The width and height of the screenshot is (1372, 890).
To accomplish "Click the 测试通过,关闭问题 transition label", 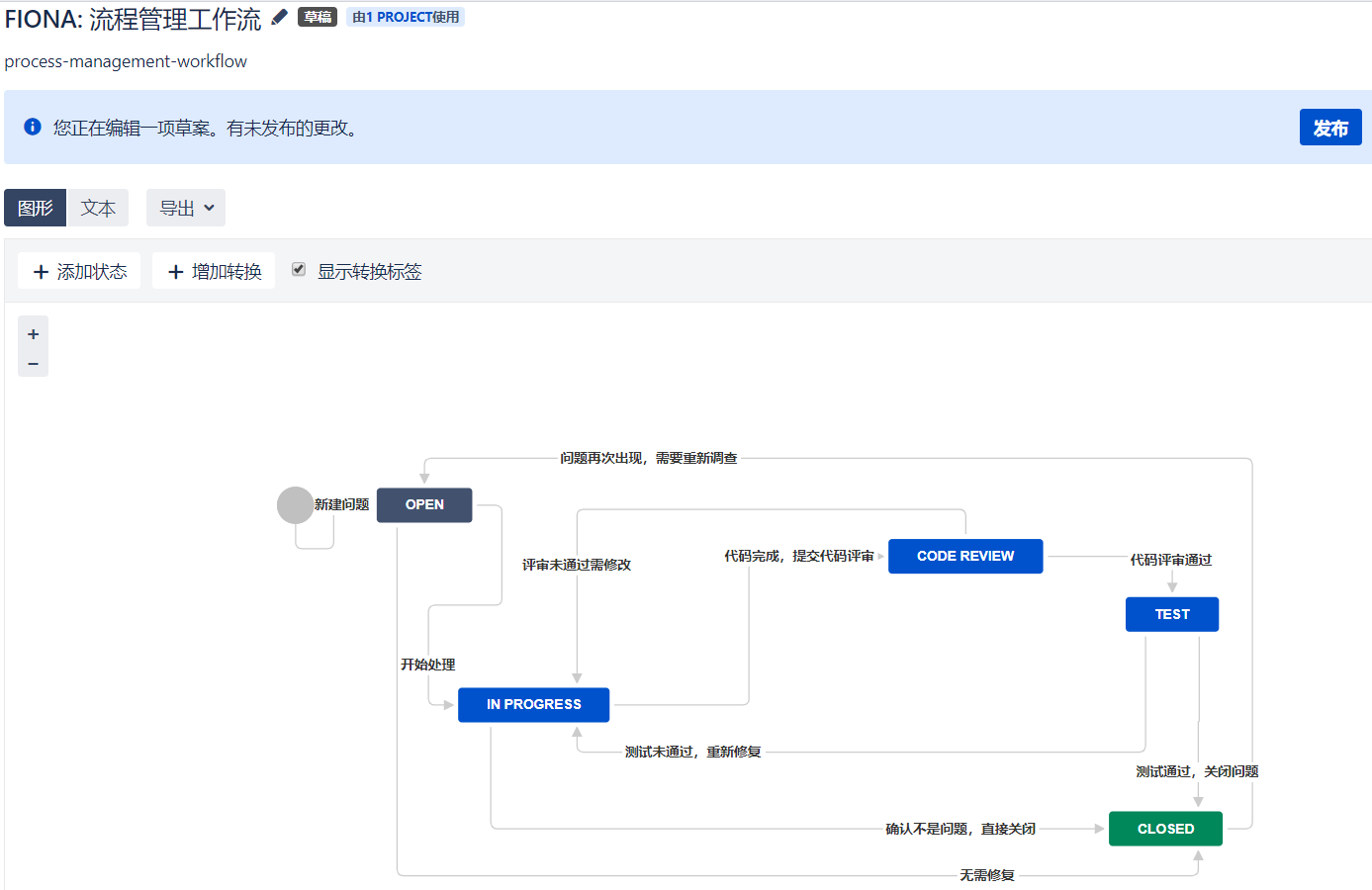I will (1197, 771).
